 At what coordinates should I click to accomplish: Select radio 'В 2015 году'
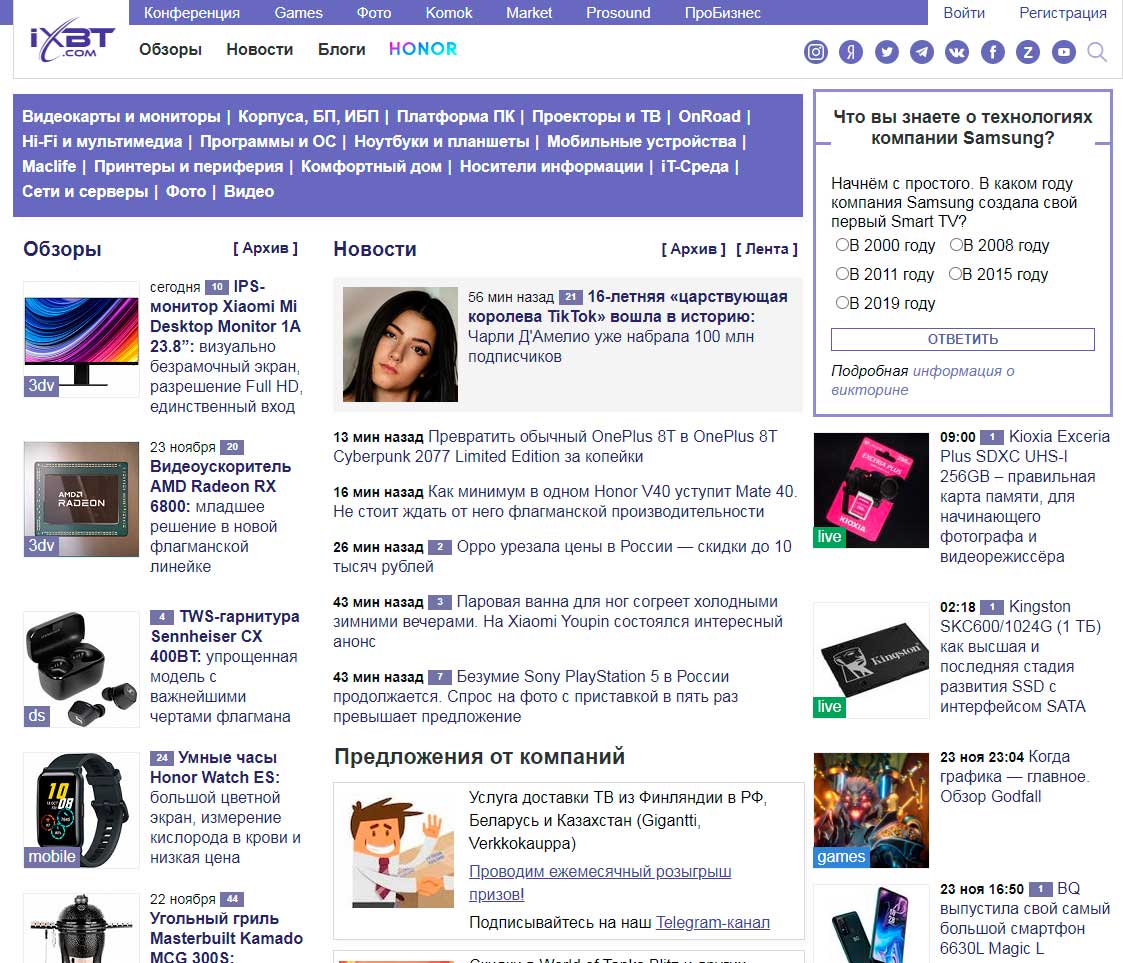click(955, 274)
